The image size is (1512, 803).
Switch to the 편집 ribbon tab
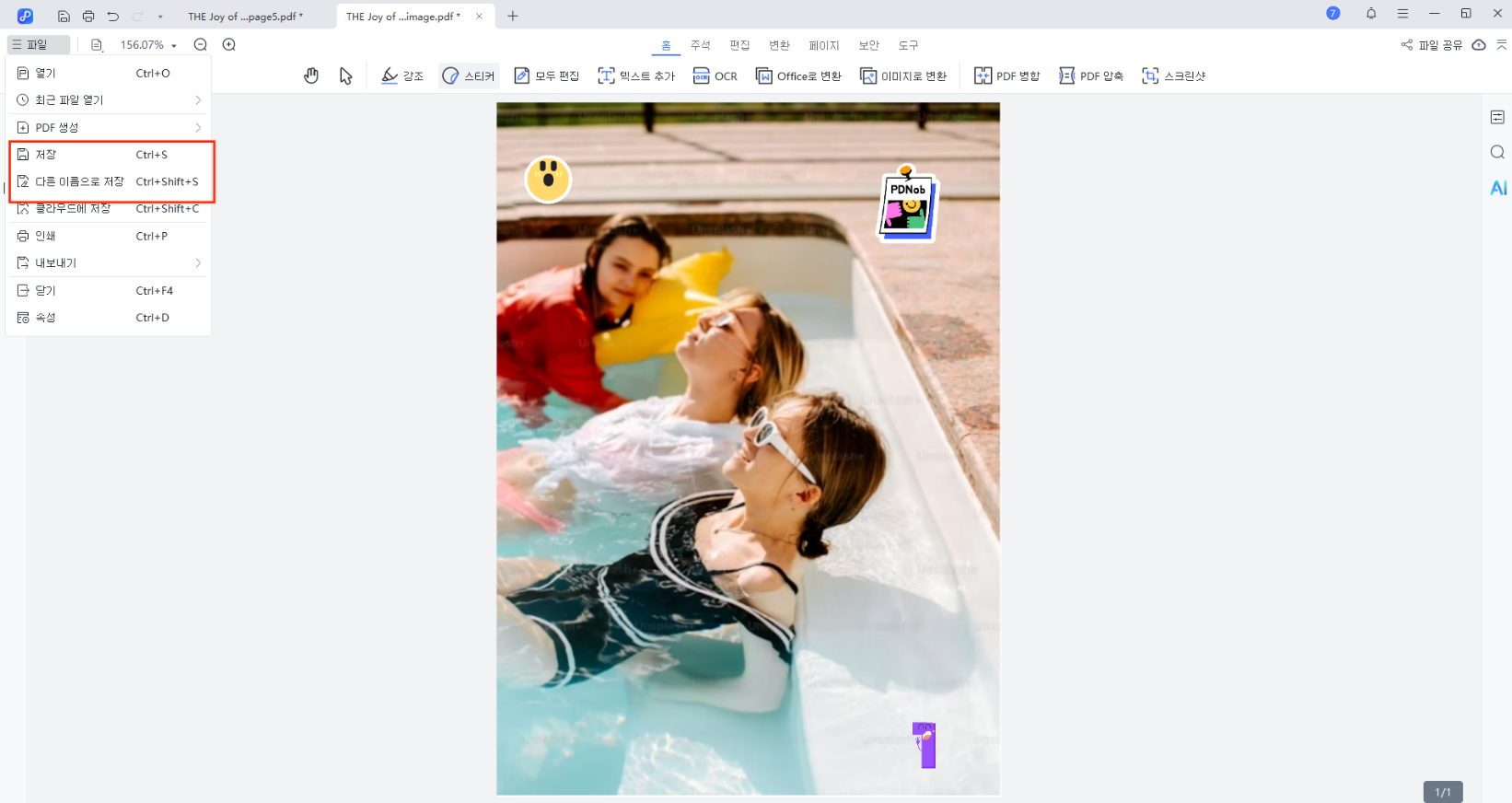[740, 45]
